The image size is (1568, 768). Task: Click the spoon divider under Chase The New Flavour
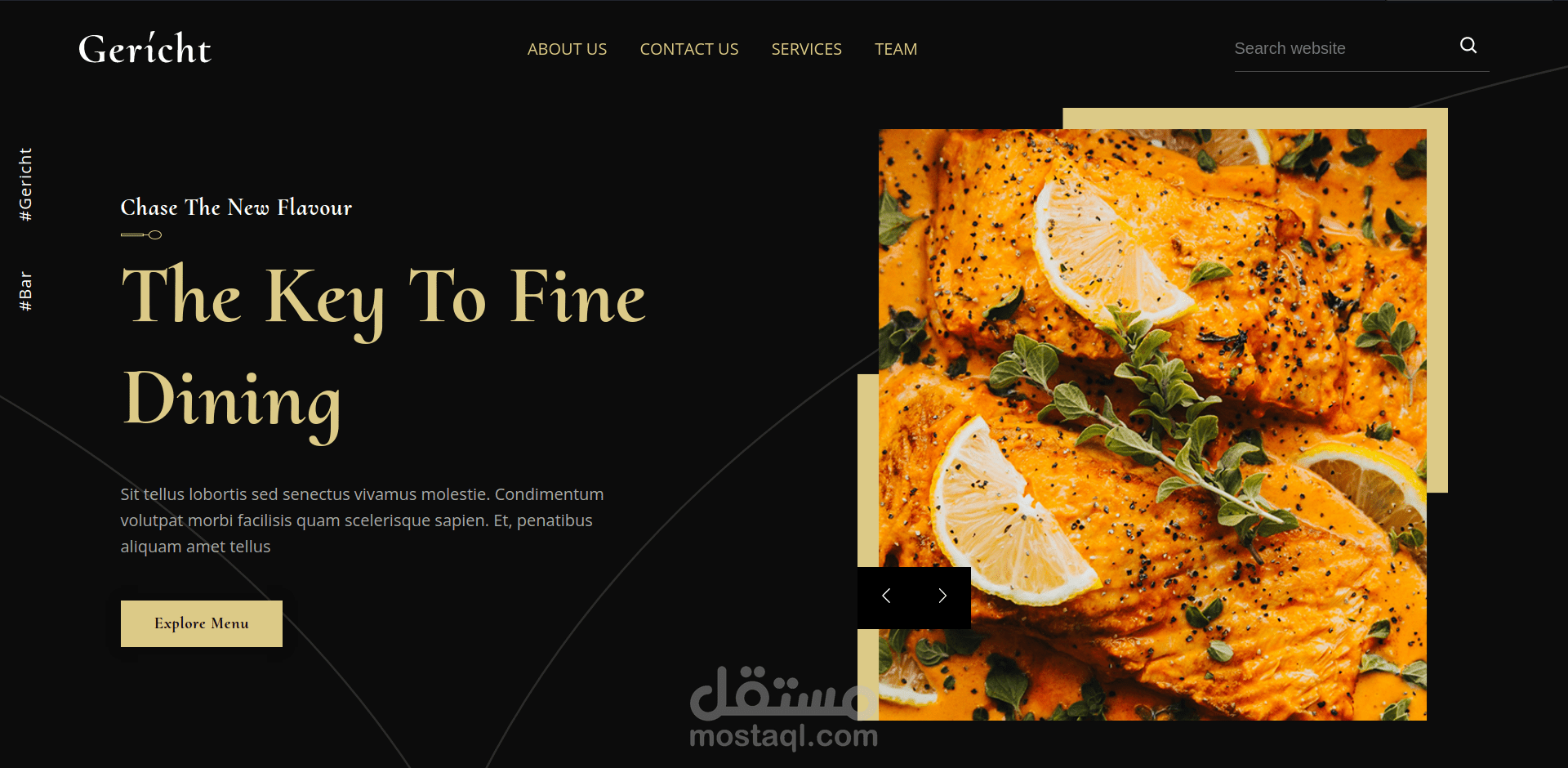tap(141, 235)
